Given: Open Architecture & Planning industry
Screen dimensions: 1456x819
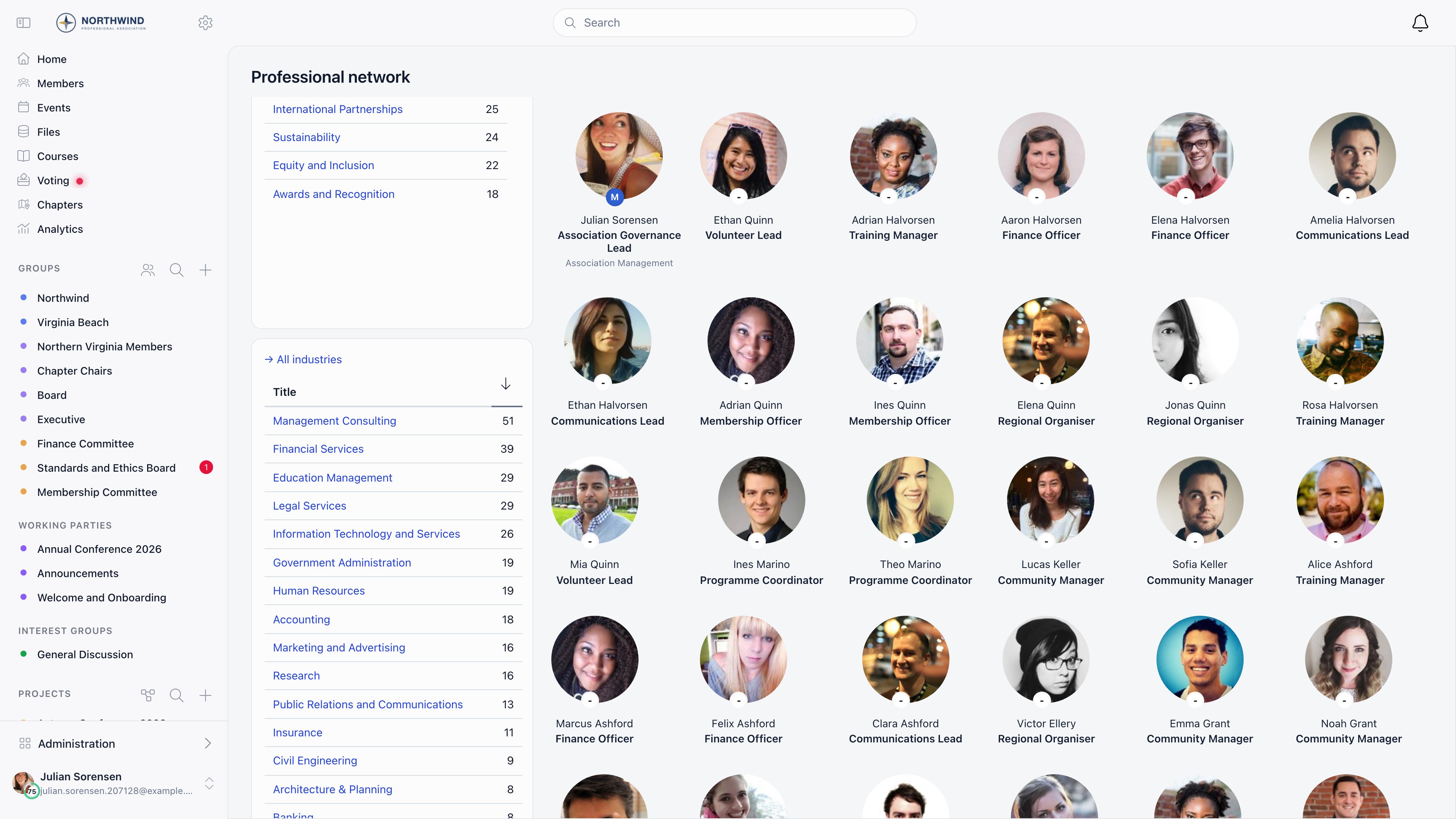Looking at the screenshot, I should coord(333,789).
